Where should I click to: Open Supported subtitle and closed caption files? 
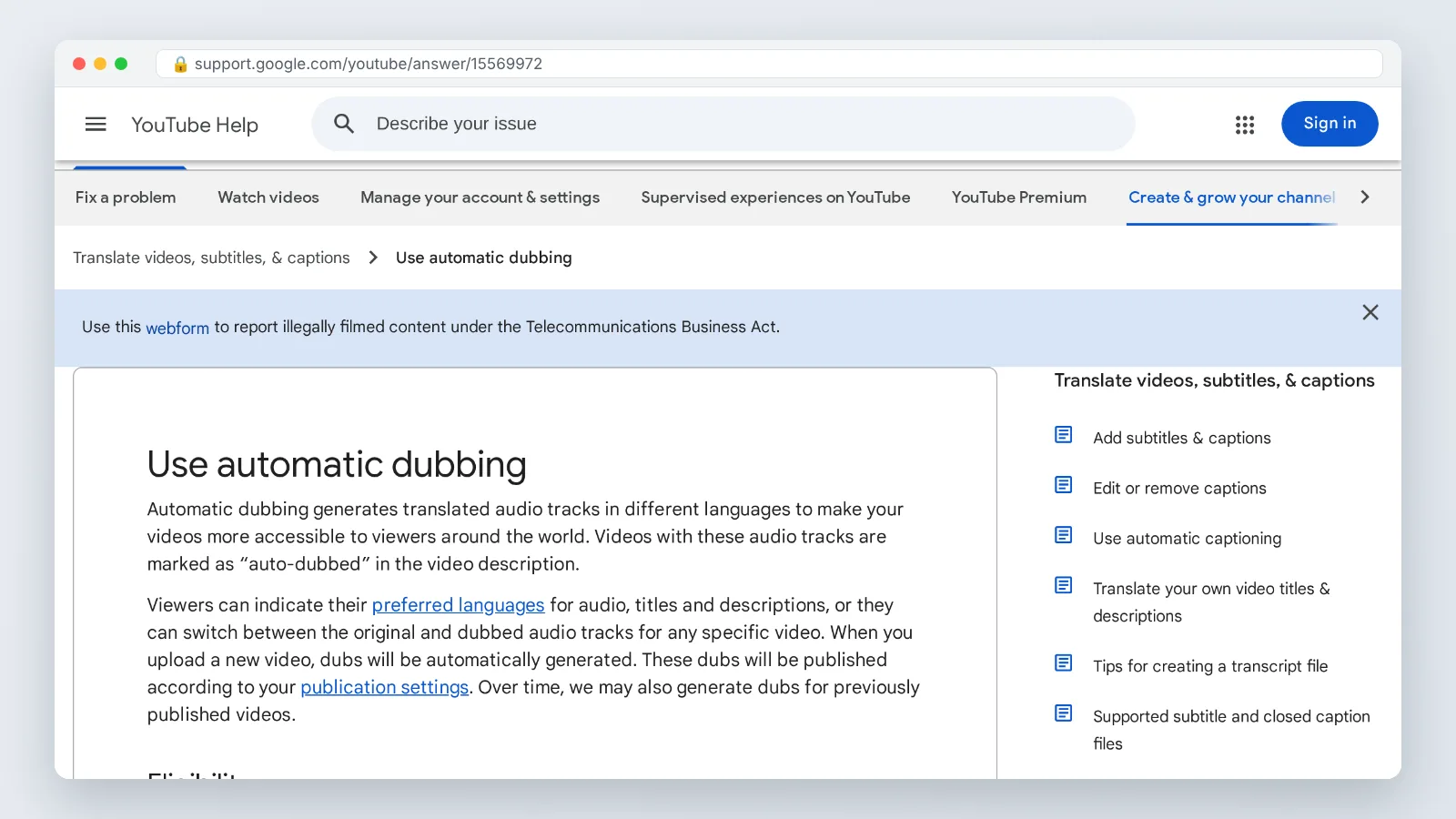click(1231, 730)
